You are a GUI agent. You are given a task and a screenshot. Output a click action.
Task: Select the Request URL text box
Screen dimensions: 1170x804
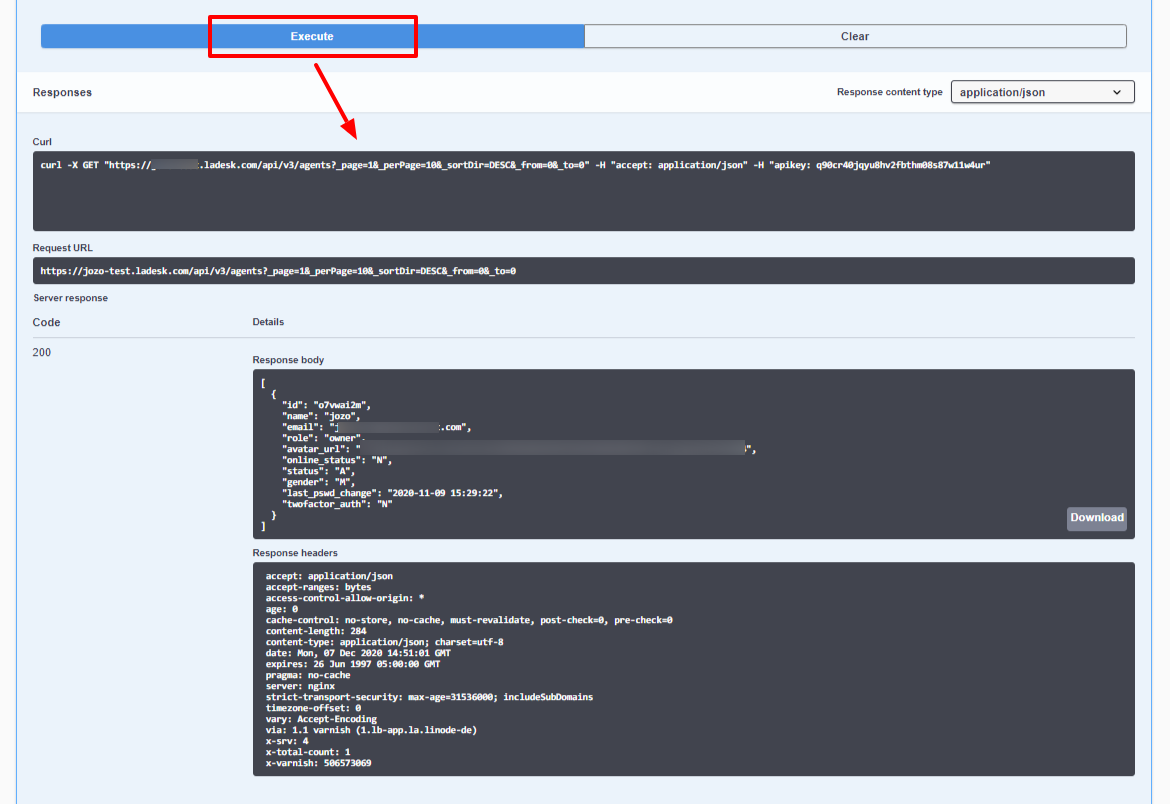click(x=583, y=271)
